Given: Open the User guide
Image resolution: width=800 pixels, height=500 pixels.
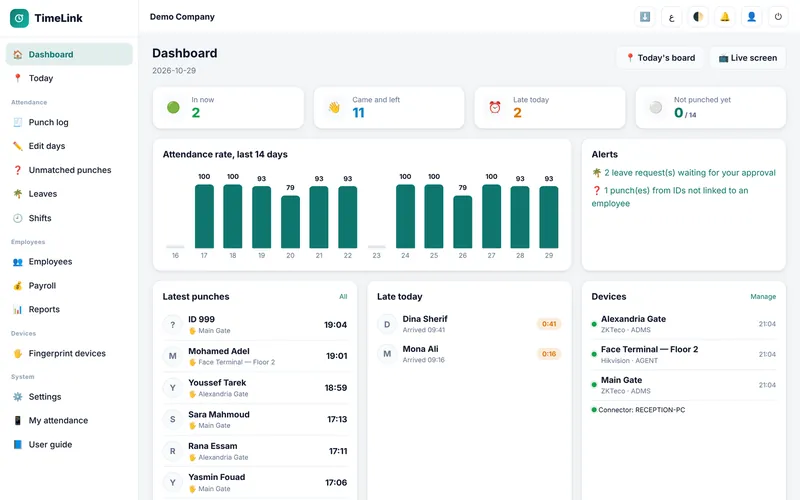Looking at the screenshot, I should point(69,444).
